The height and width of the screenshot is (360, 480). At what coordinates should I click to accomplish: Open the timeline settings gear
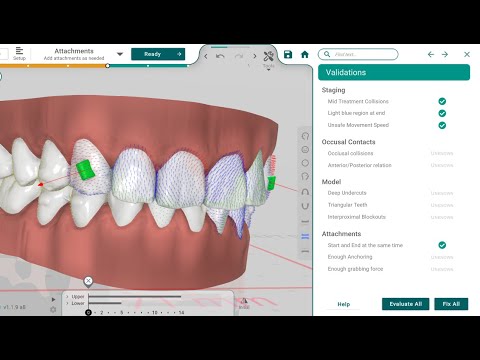(53, 310)
